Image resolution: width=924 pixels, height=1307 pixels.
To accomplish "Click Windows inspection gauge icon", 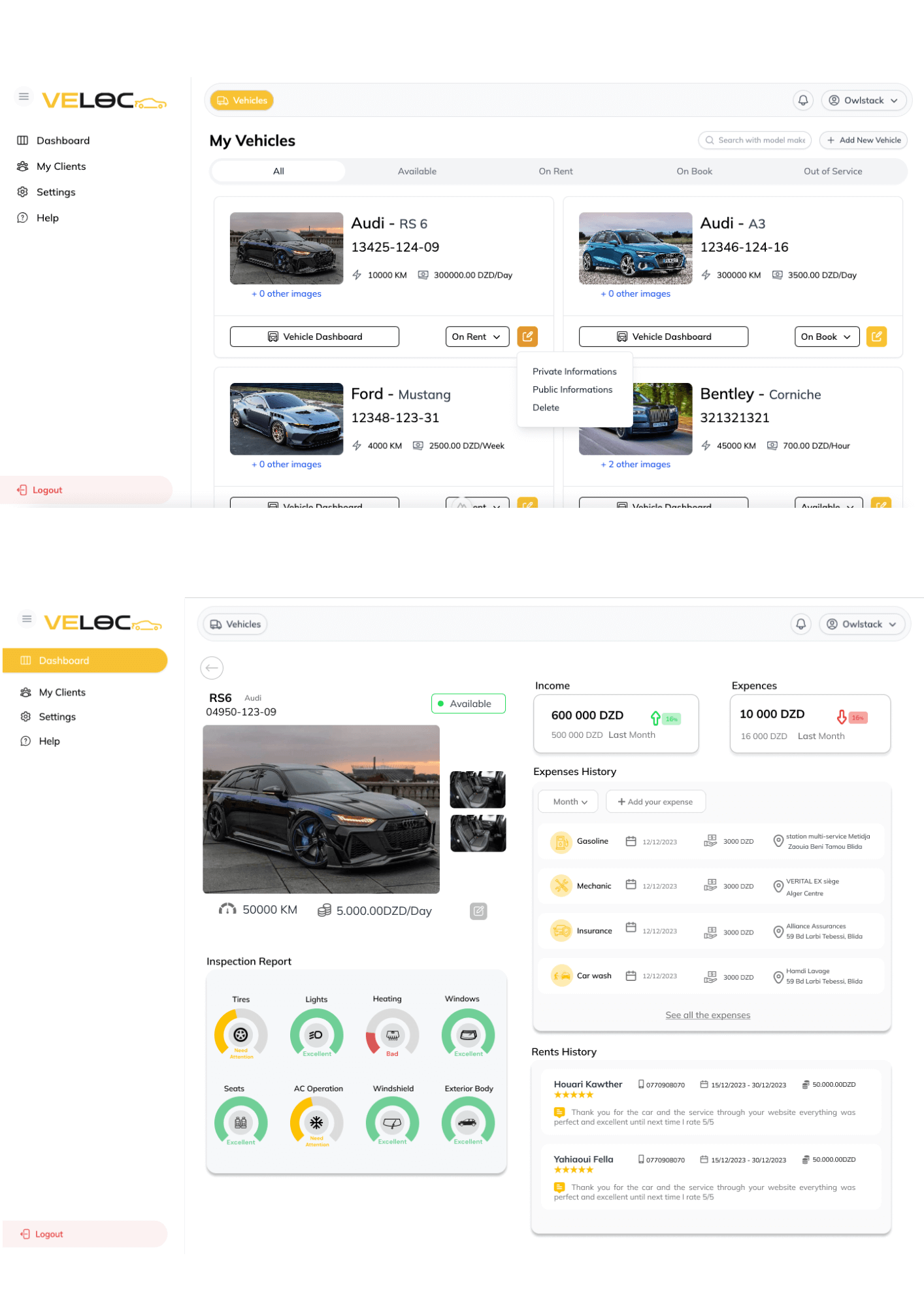I will click(x=468, y=1034).
